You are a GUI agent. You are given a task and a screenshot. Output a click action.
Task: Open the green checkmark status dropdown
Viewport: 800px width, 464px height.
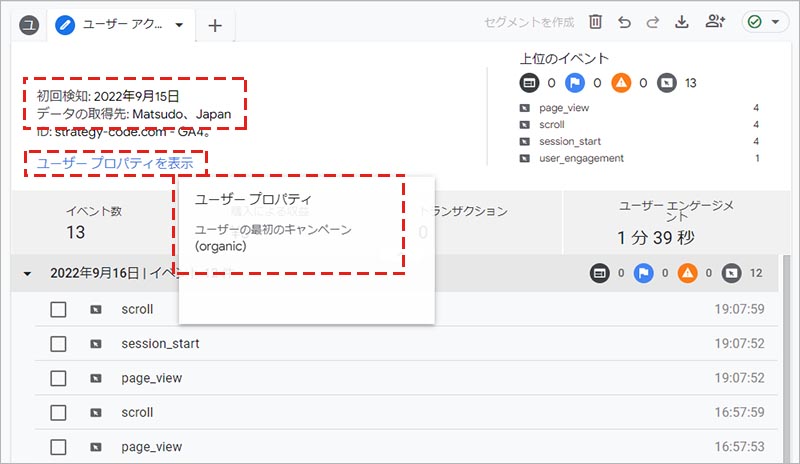coord(765,23)
